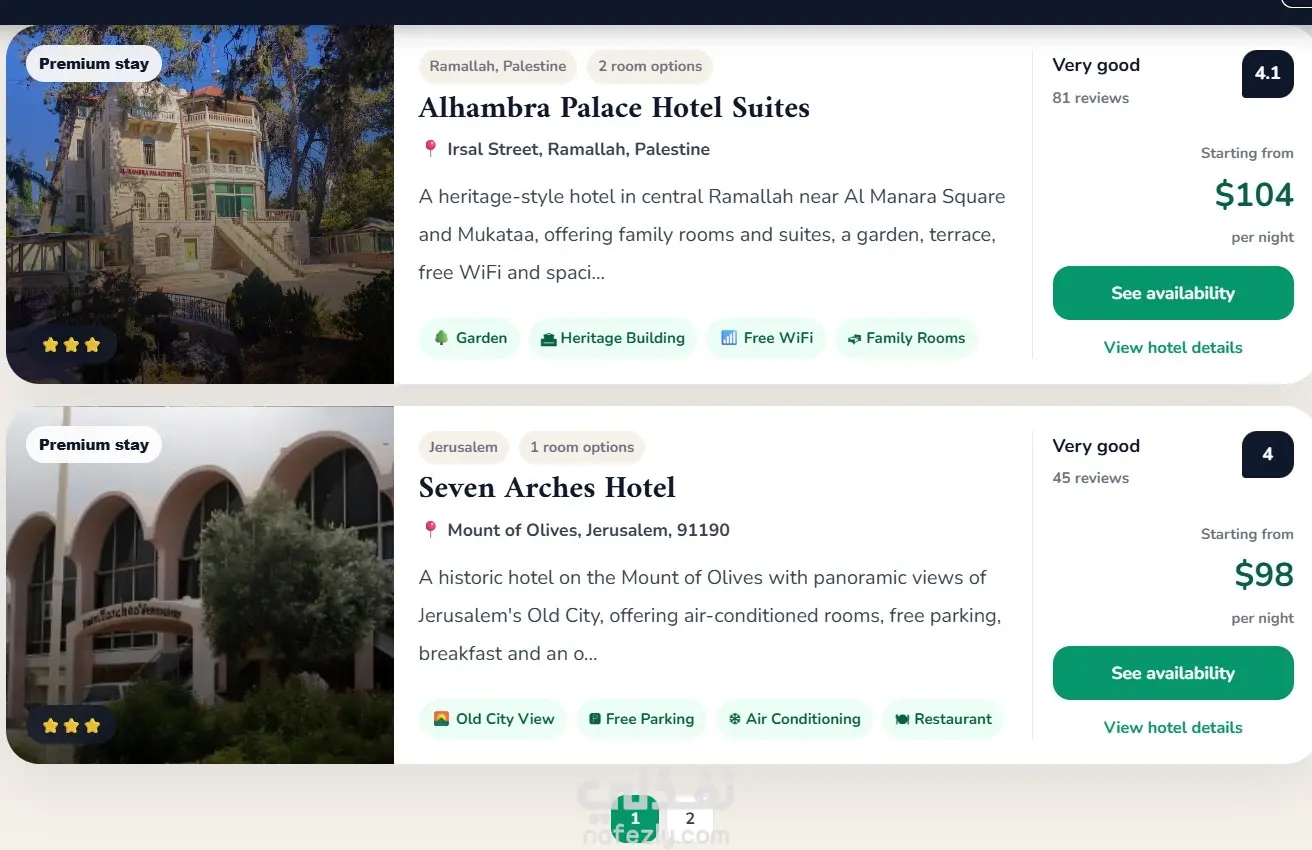
Task: Go to results page 2
Action: 690,819
